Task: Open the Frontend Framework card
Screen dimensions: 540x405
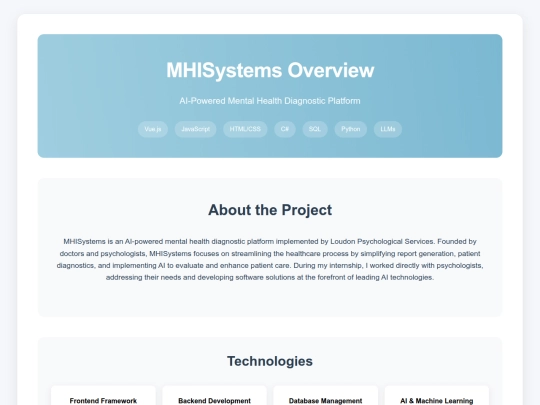Action: (103, 396)
